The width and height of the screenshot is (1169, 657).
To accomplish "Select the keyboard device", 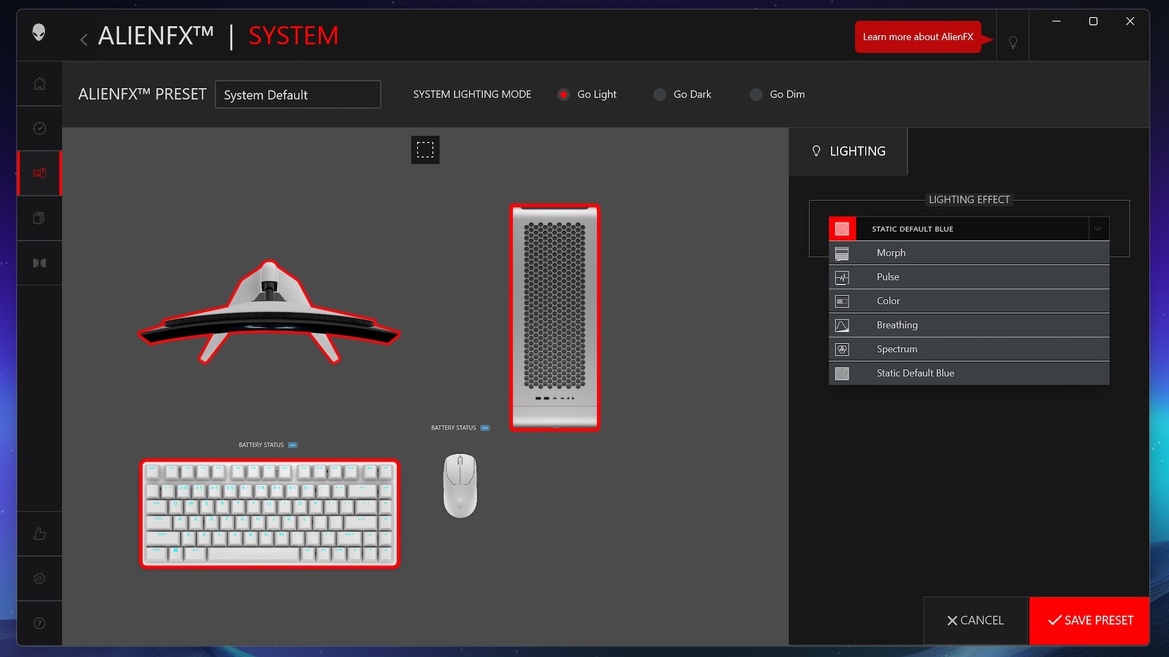I will tap(269, 514).
